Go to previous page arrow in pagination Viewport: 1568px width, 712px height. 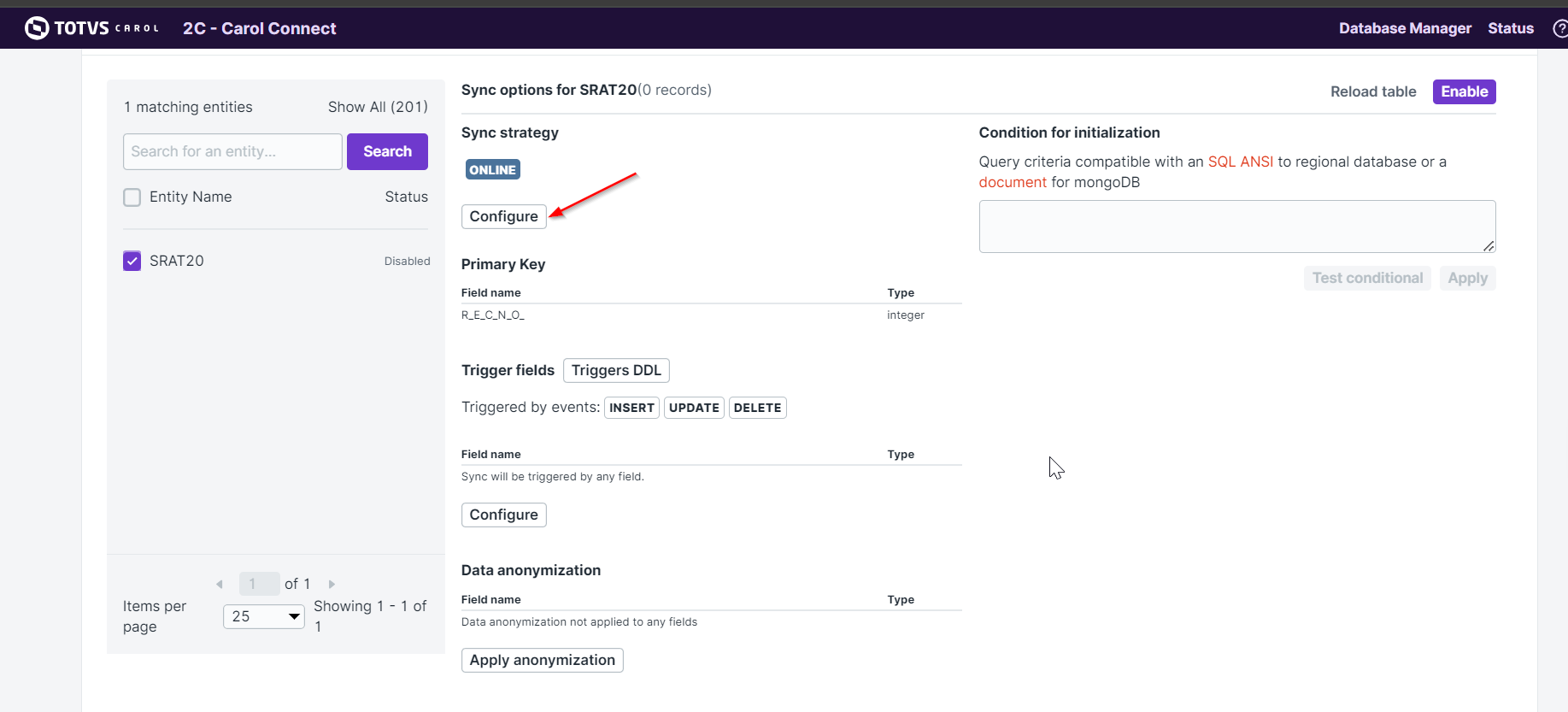(x=220, y=585)
